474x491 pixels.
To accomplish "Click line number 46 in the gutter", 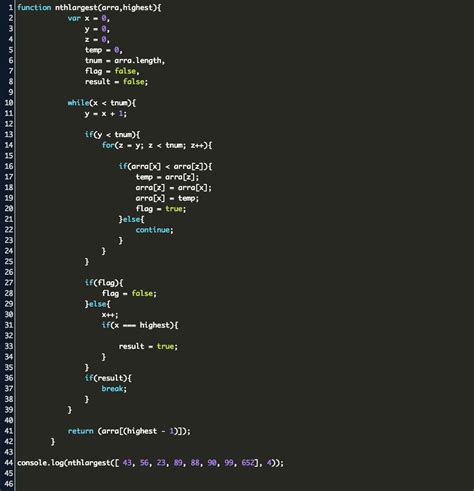I will click(x=9, y=484).
